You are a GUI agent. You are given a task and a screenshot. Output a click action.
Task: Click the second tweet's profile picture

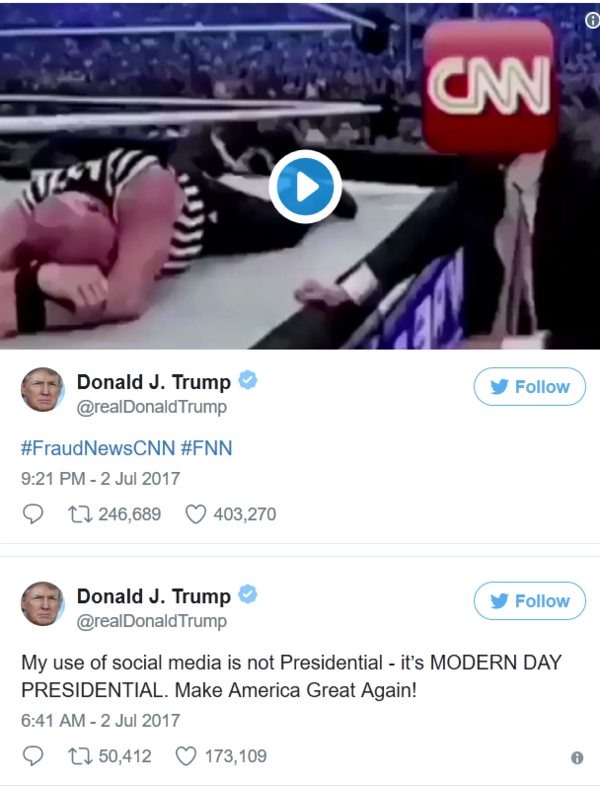click(43, 604)
